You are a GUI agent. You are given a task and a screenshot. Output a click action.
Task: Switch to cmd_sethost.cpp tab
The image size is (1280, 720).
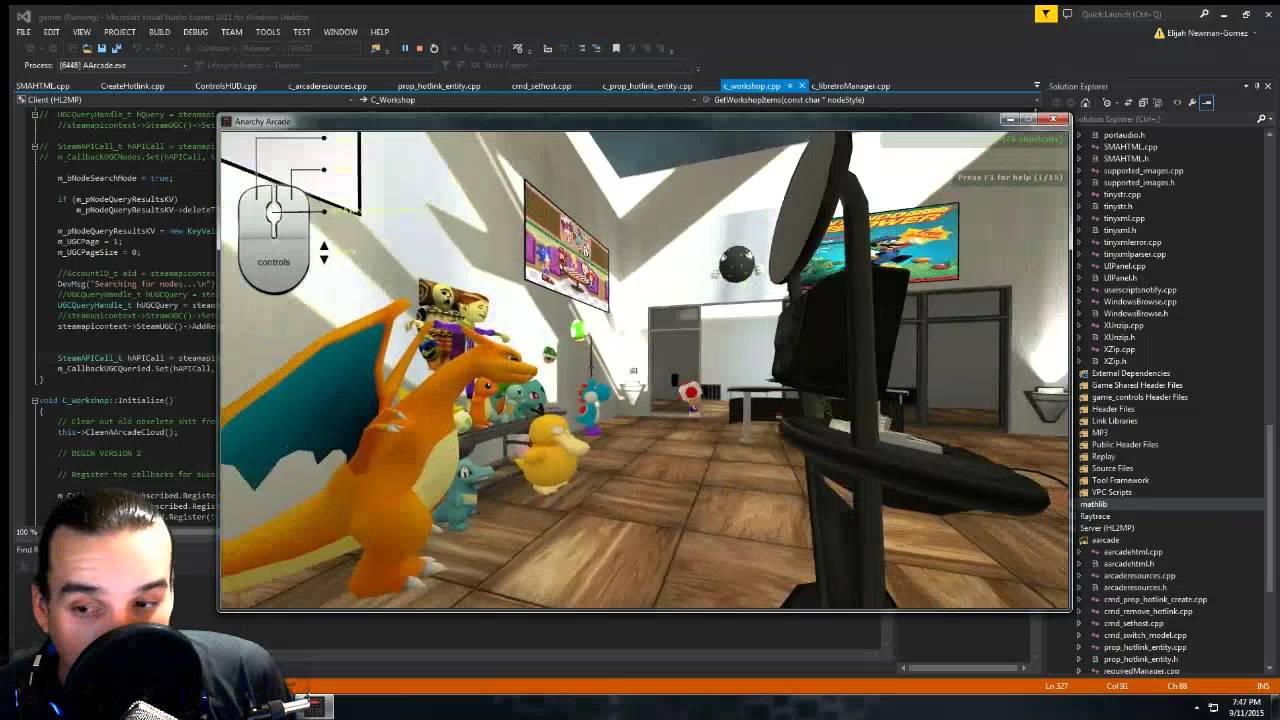pos(541,86)
